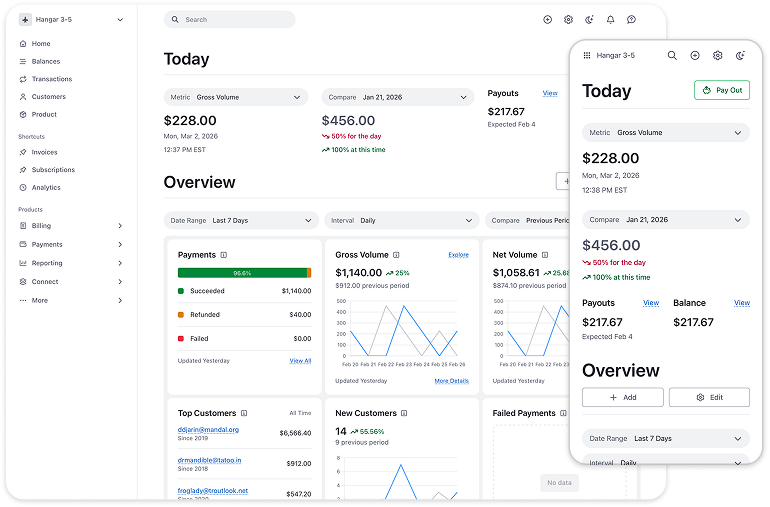770x507 pixels.
Task: Click the New Customers info icon
Action: click(404, 413)
